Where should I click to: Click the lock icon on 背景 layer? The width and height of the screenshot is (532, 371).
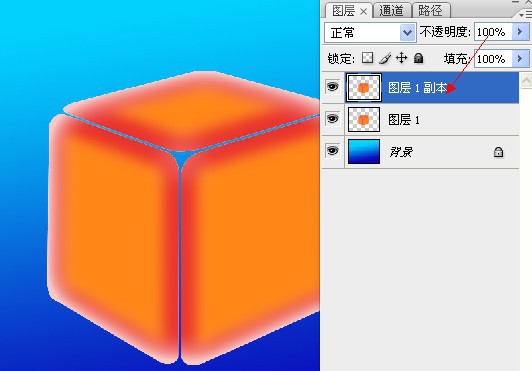(498, 152)
